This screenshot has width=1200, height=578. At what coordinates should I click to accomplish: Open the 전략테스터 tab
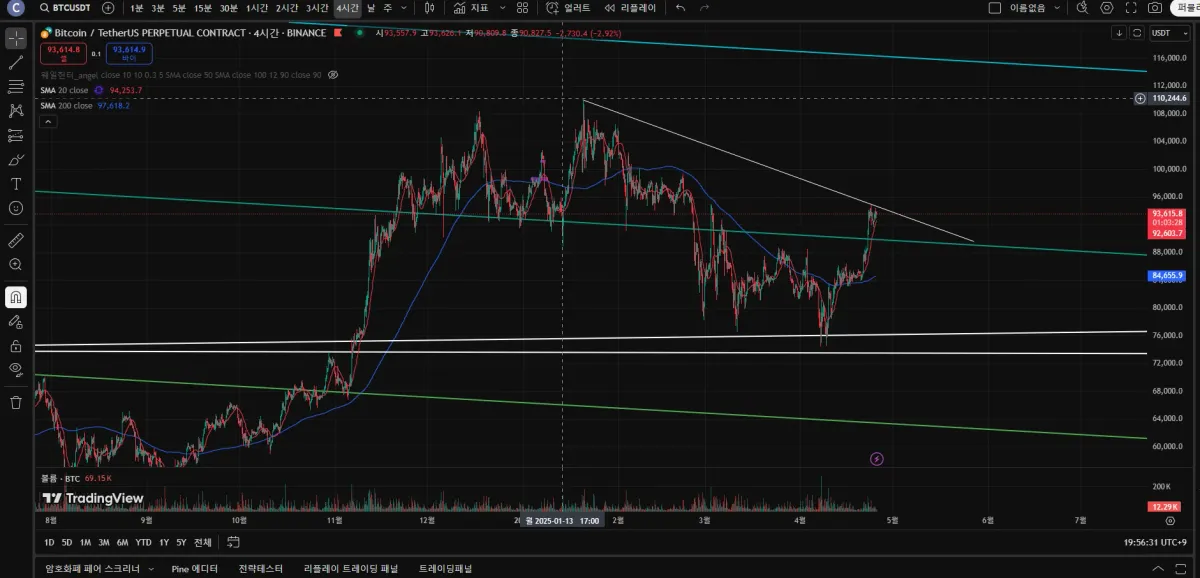(260, 568)
